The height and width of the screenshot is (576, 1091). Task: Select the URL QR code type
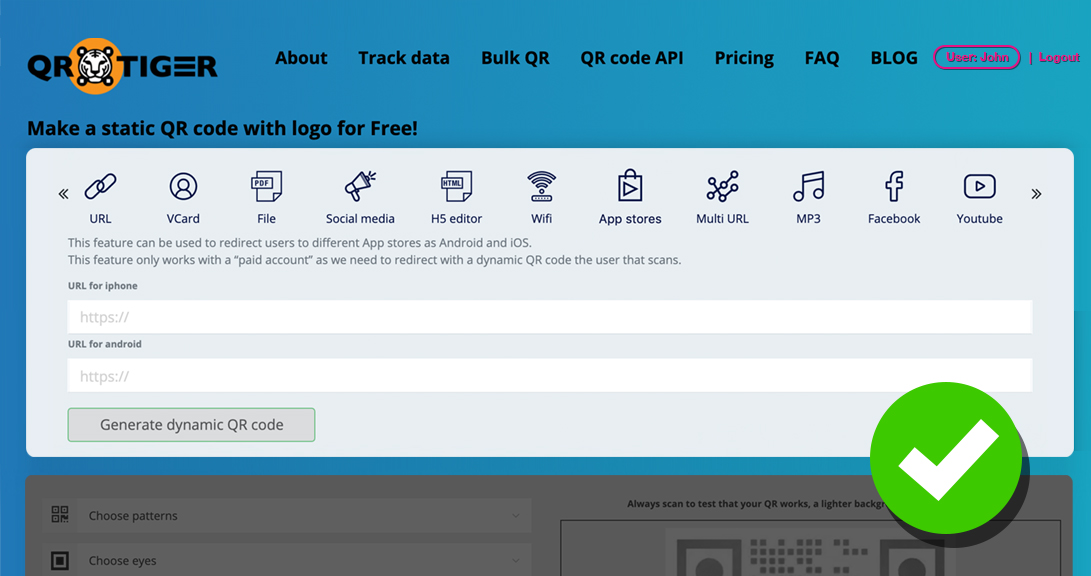pyautogui.click(x=100, y=195)
